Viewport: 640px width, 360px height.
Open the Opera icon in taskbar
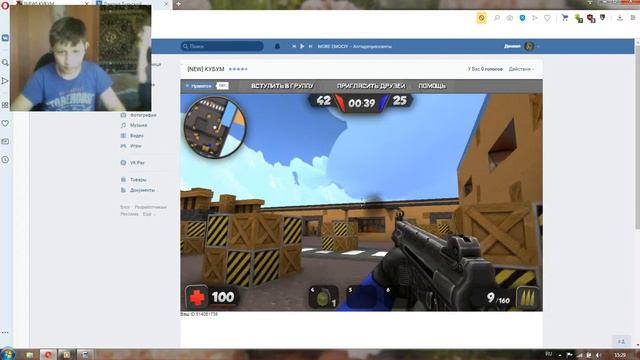[48, 355]
